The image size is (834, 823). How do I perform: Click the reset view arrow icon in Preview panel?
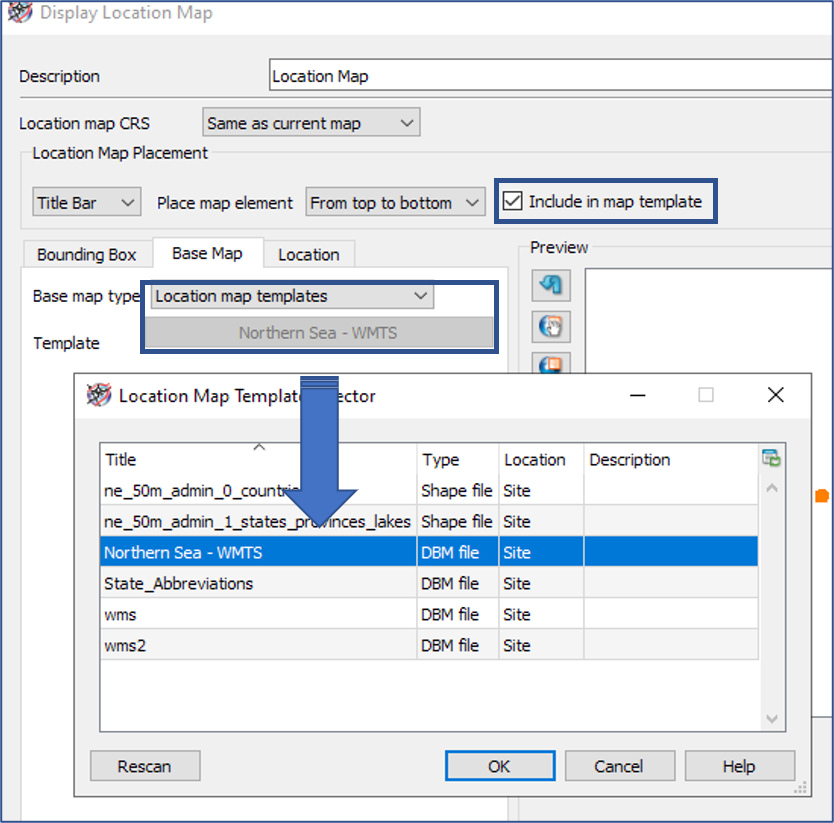click(551, 285)
